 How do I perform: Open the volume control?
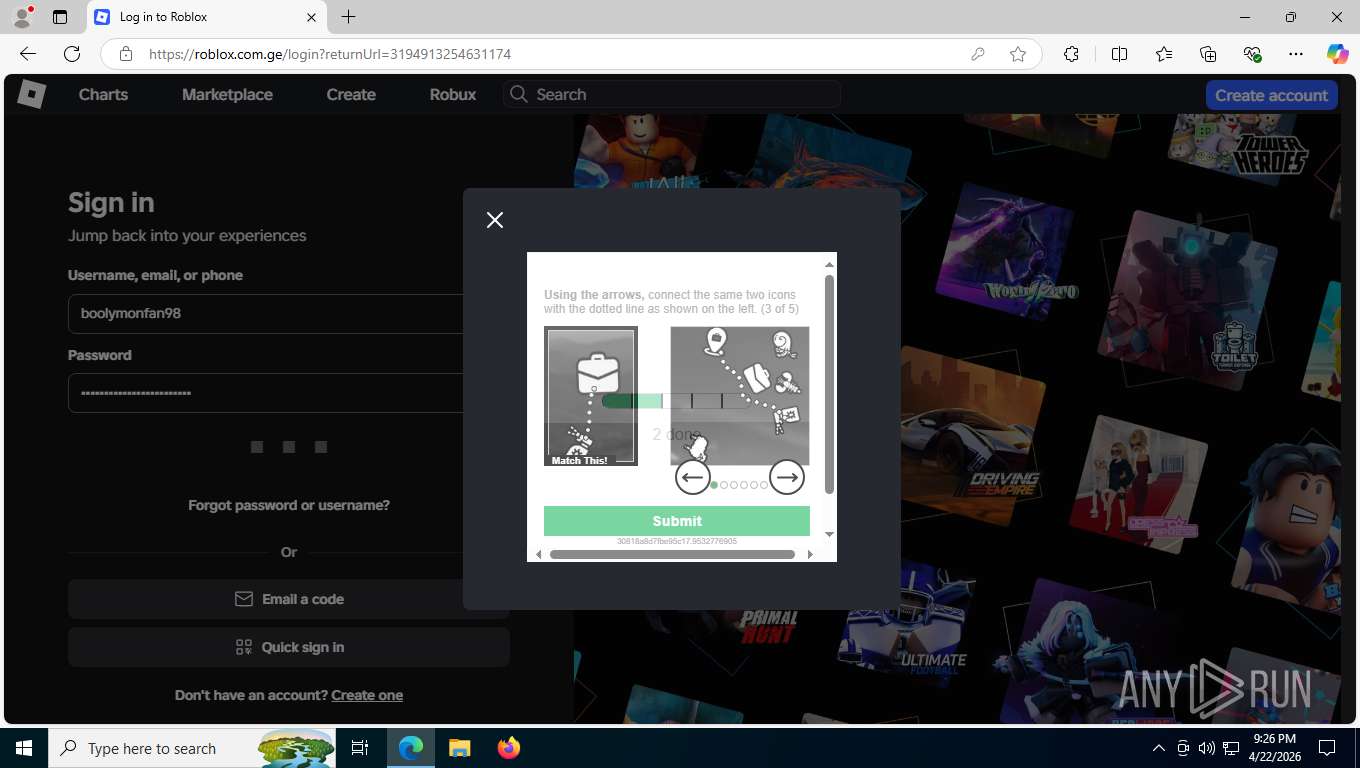1206,748
